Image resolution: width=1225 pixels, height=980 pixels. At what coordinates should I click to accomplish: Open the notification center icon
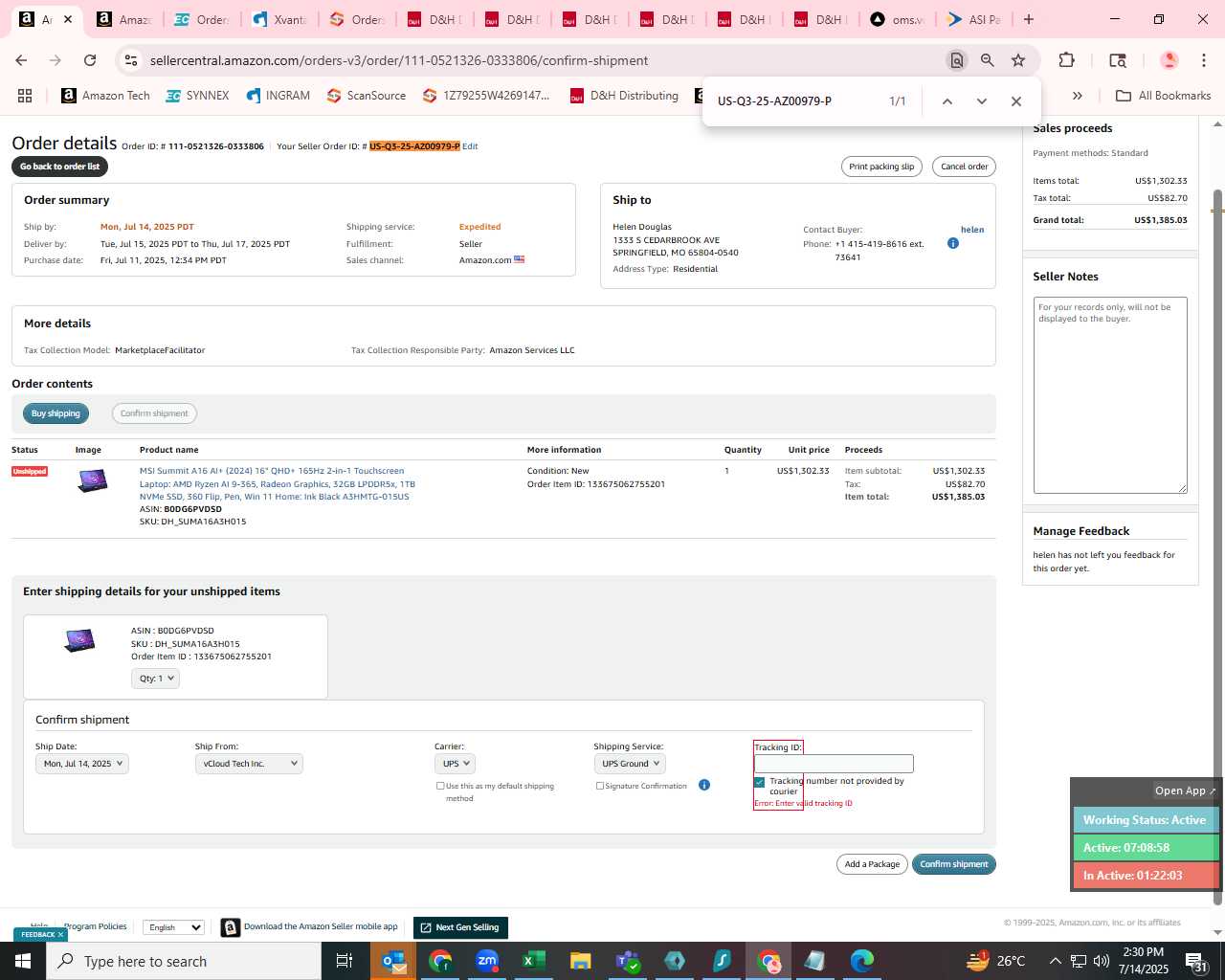(x=1195, y=961)
